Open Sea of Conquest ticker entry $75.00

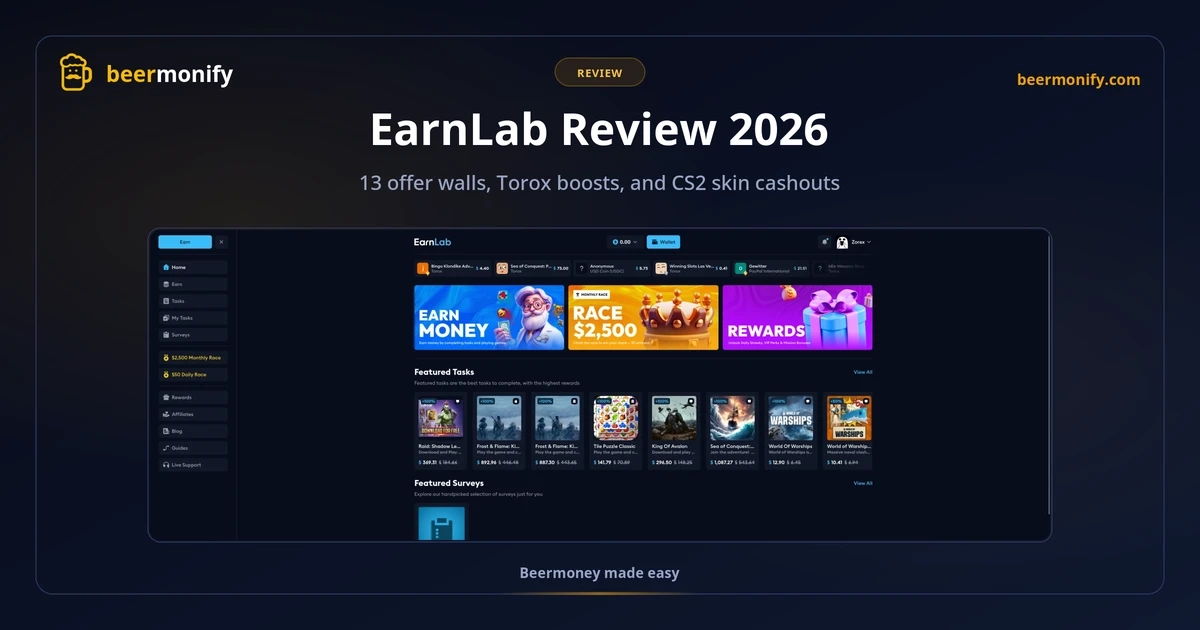(x=532, y=268)
